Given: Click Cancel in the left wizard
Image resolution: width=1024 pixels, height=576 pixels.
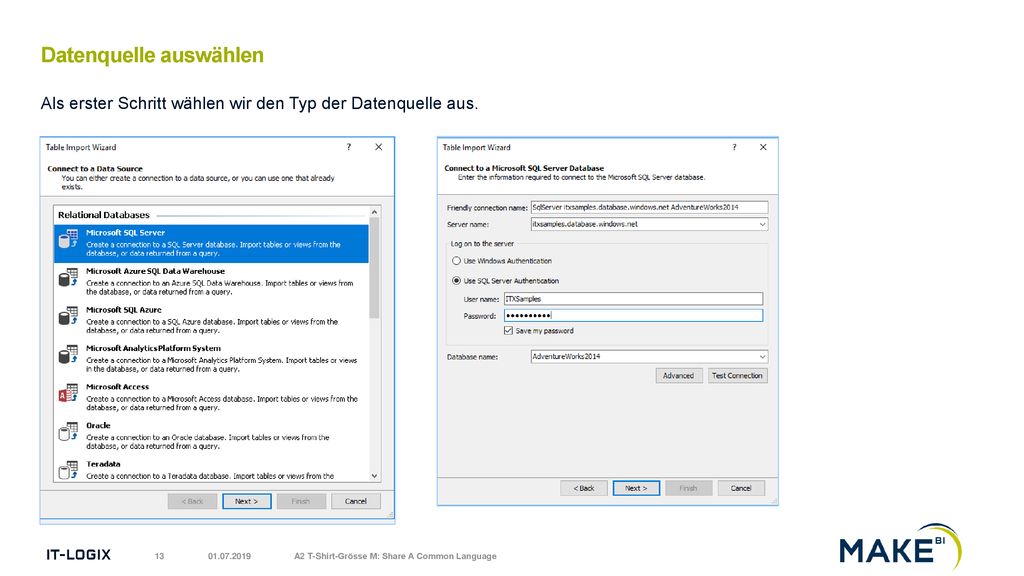Looking at the screenshot, I should [356, 501].
